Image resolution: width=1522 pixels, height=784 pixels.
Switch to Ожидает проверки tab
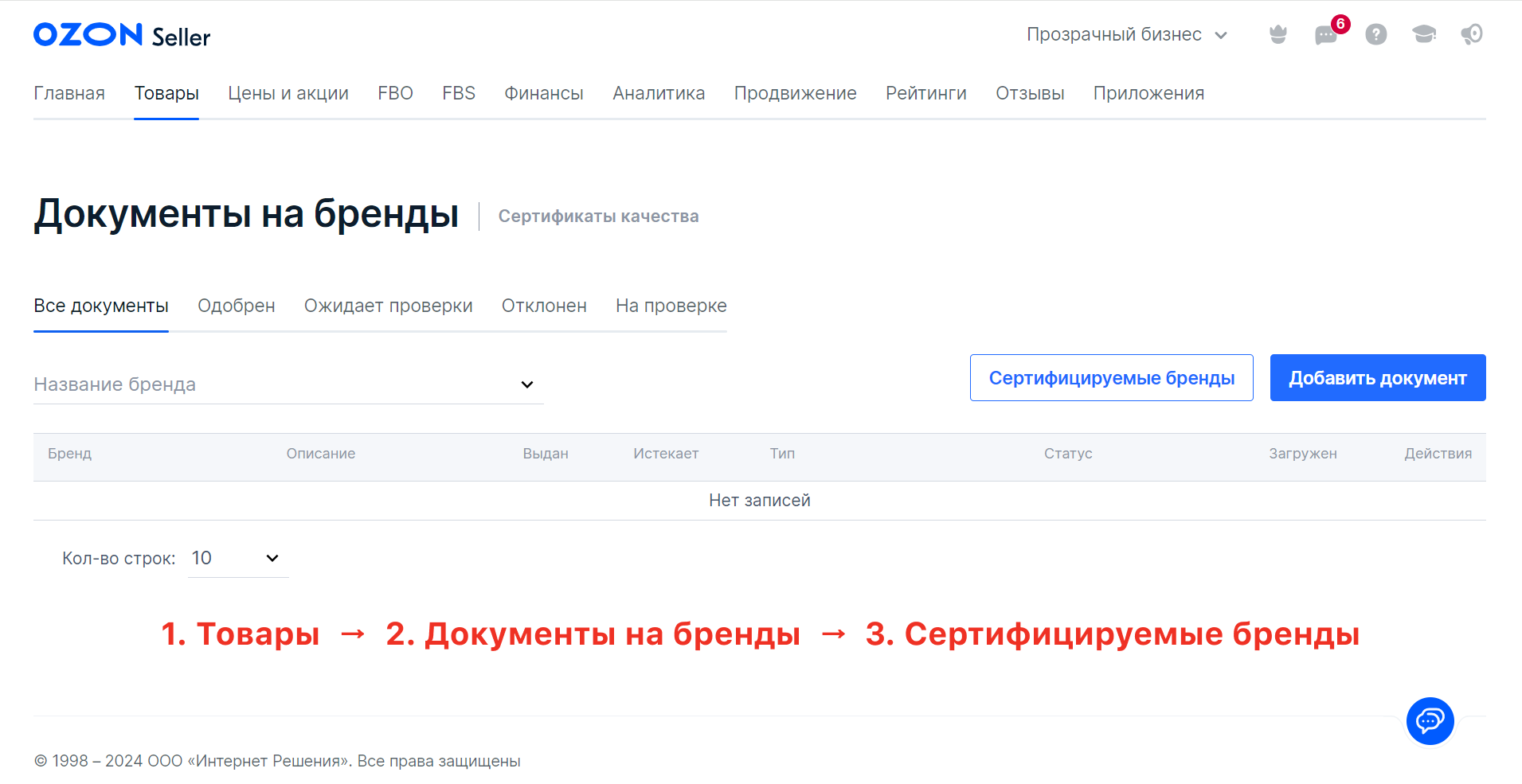tap(389, 306)
